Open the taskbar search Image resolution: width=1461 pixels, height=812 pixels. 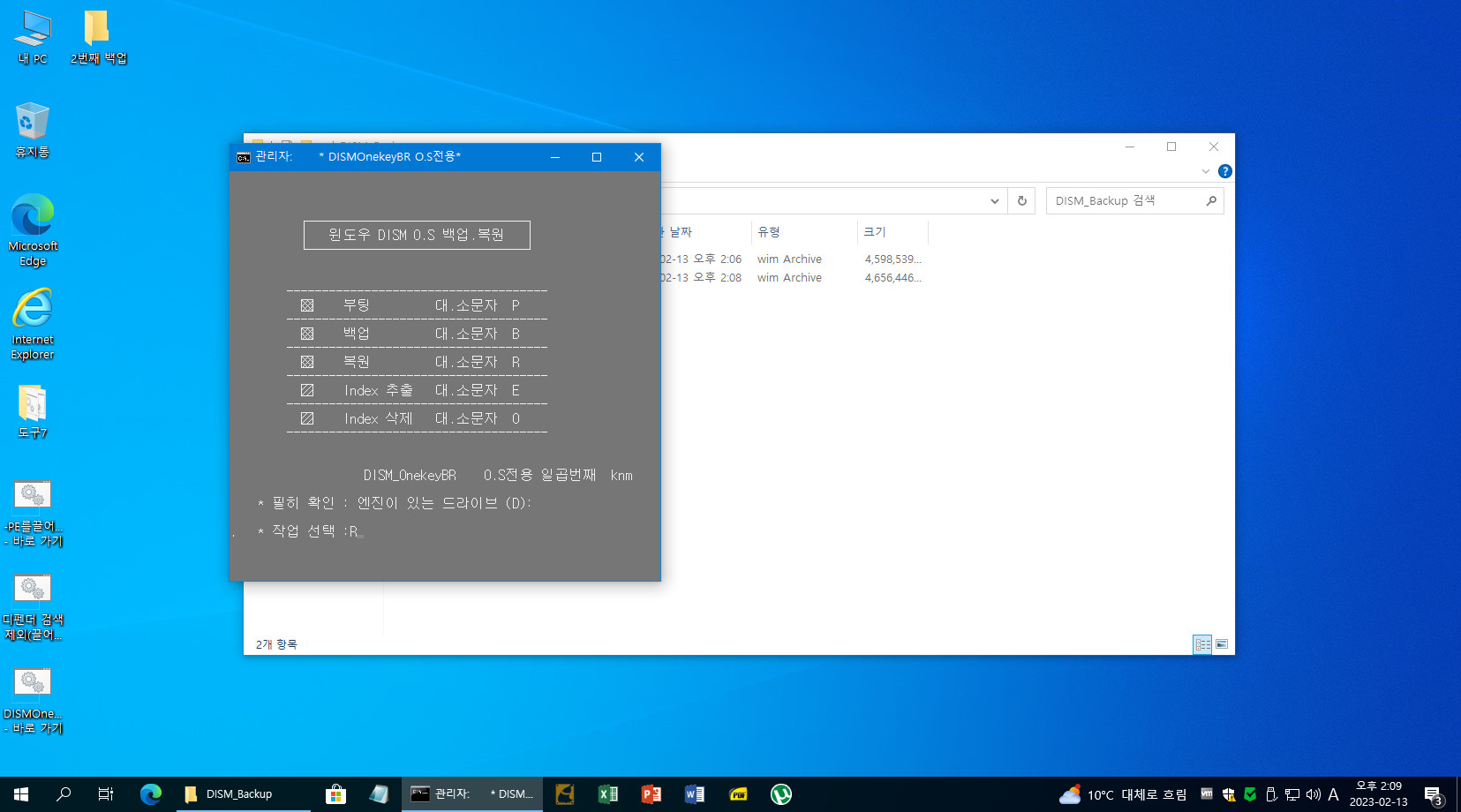[64, 794]
